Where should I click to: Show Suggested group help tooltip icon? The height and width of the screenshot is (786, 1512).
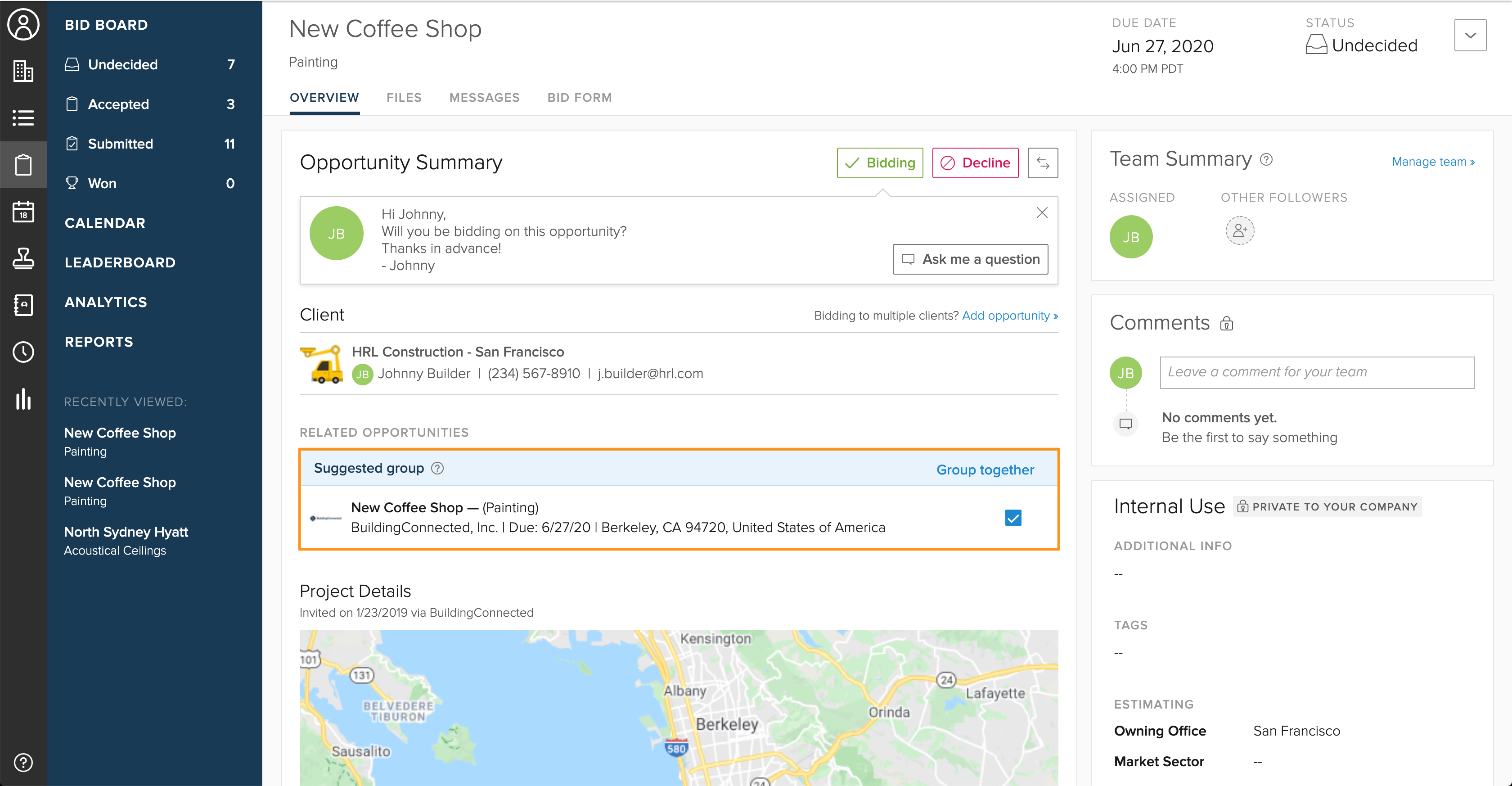[x=437, y=468]
